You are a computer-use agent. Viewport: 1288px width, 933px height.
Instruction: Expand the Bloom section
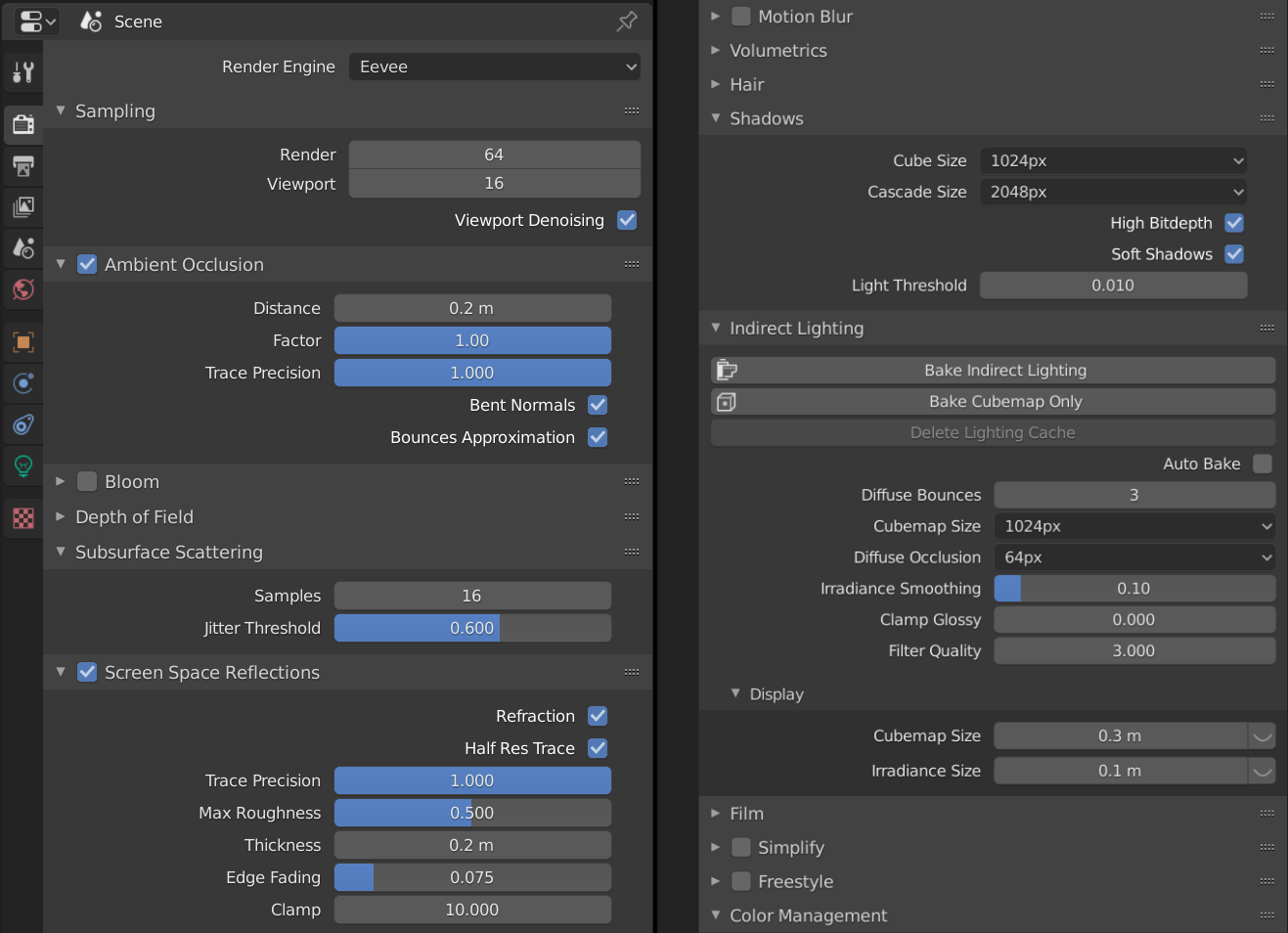[60, 481]
